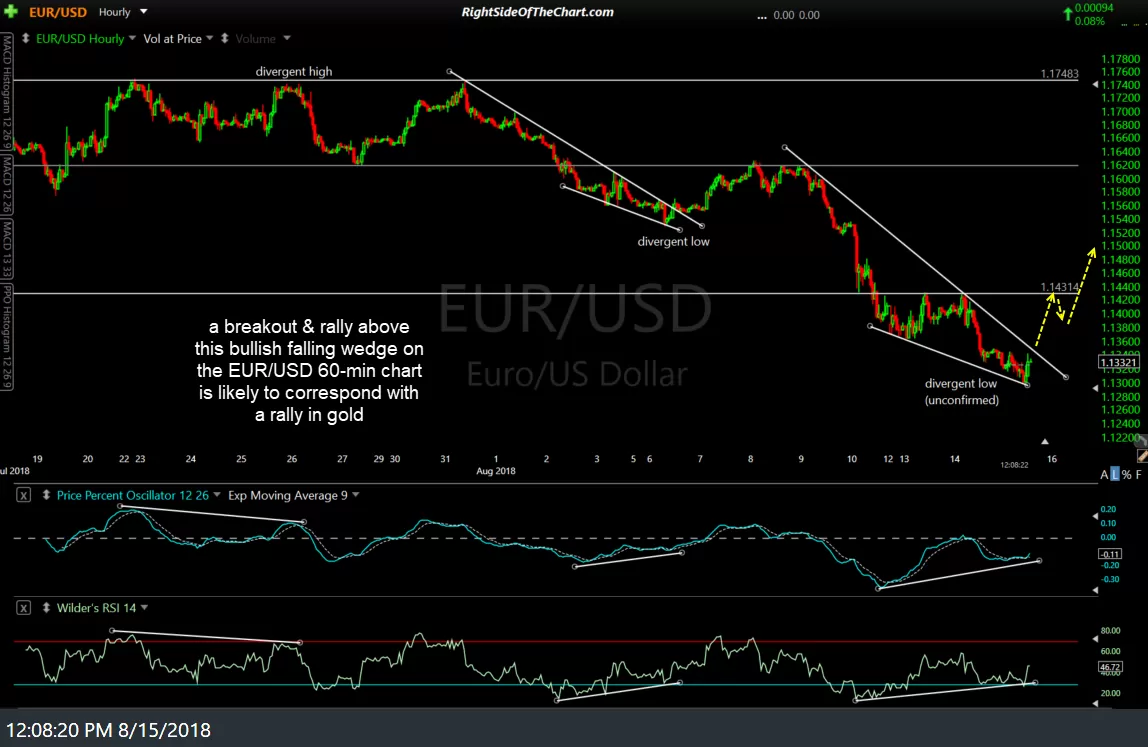This screenshot has height=747, width=1148.
Task: Click the green plus add indicator icon
Action: click(10, 12)
